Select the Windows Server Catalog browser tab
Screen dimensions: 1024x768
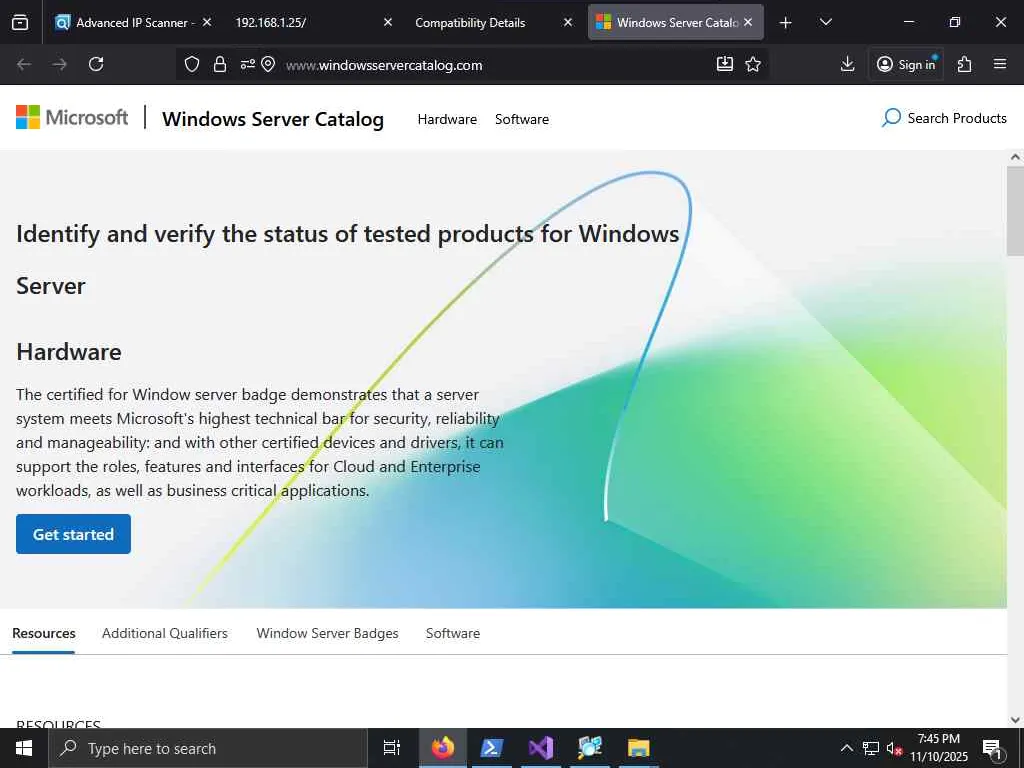pos(676,22)
